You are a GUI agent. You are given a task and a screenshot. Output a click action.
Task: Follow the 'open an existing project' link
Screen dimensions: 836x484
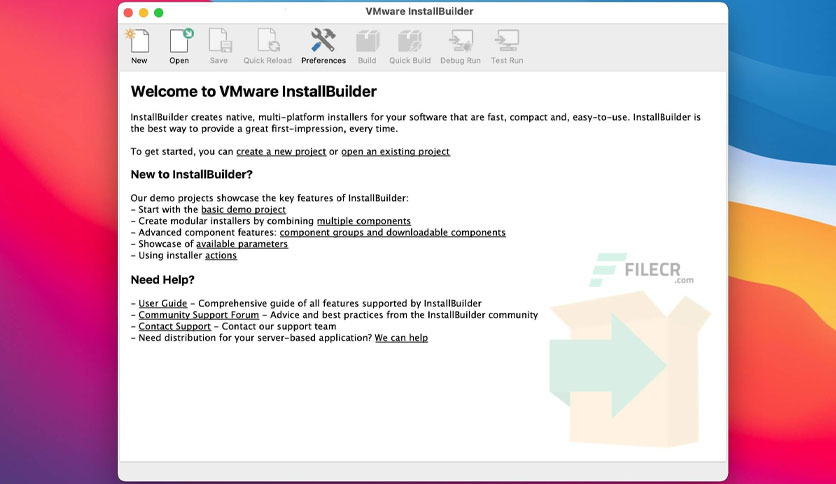[x=396, y=151]
